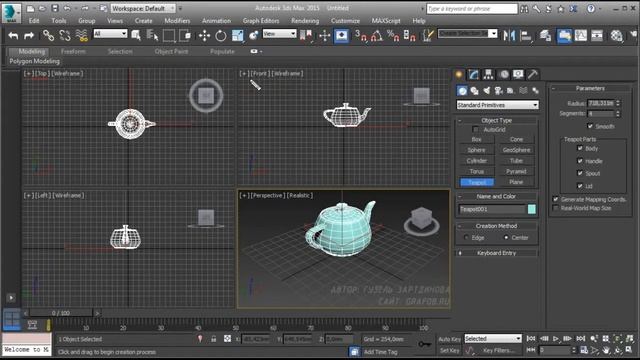This screenshot has height=360, width=640.
Task: Open the Create Selection Set dropdown
Action: pos(467,33)
